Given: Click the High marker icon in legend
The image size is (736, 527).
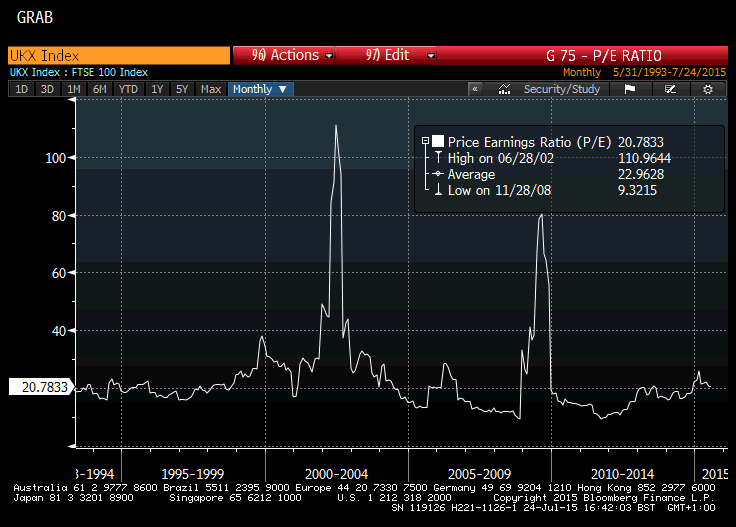Looking at the screenshot, I should point(438,158).
